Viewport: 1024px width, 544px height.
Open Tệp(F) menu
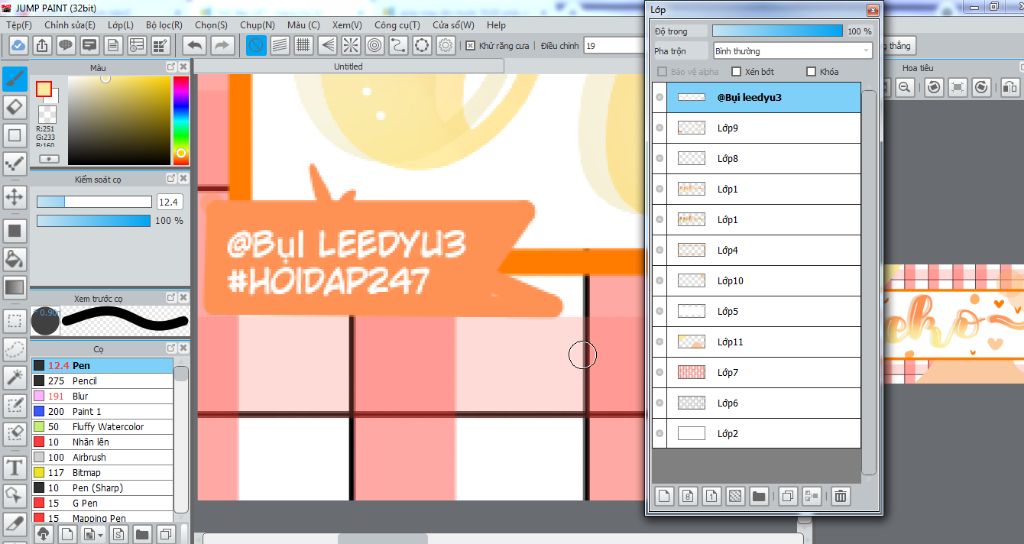[18, 25]
